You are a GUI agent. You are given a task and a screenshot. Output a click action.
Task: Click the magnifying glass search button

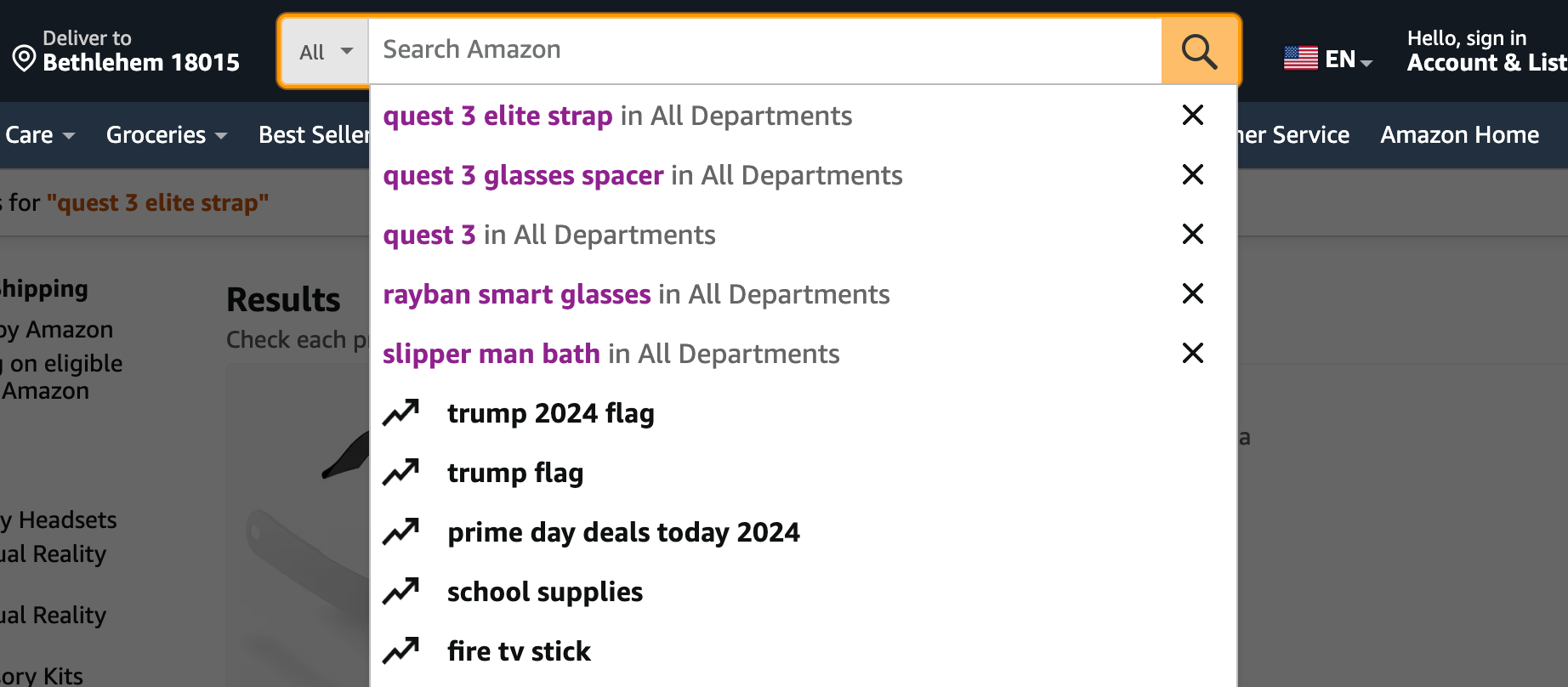[1199, 51]
